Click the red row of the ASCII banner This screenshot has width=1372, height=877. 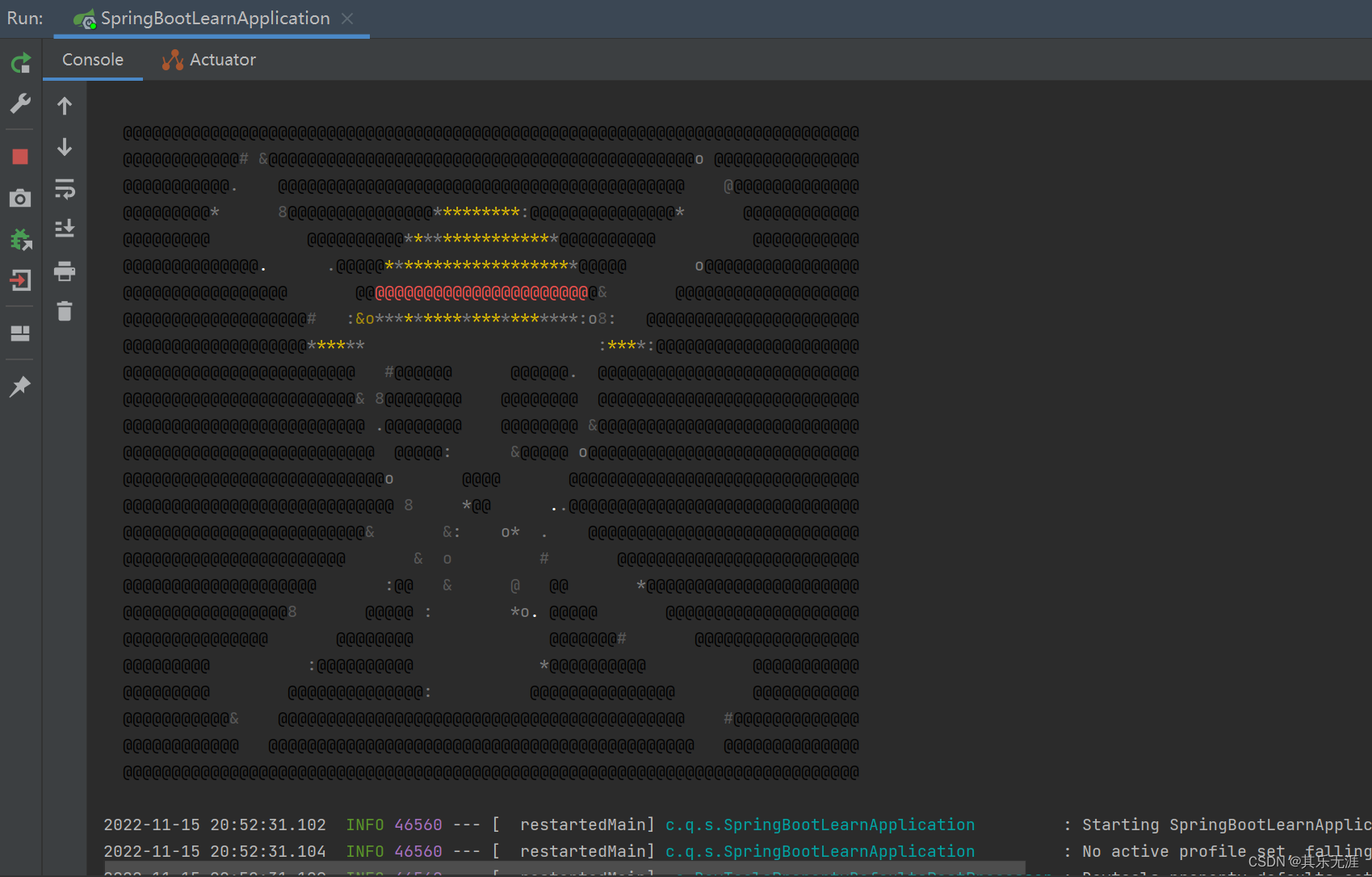point(481,292)
